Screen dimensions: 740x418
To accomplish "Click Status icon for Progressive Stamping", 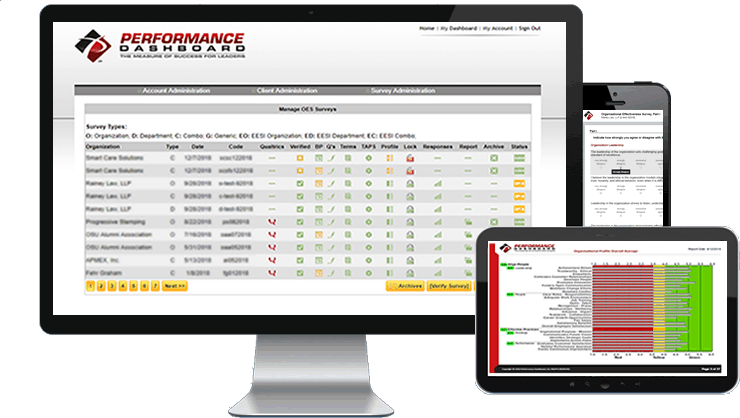I will coord(519,222).
